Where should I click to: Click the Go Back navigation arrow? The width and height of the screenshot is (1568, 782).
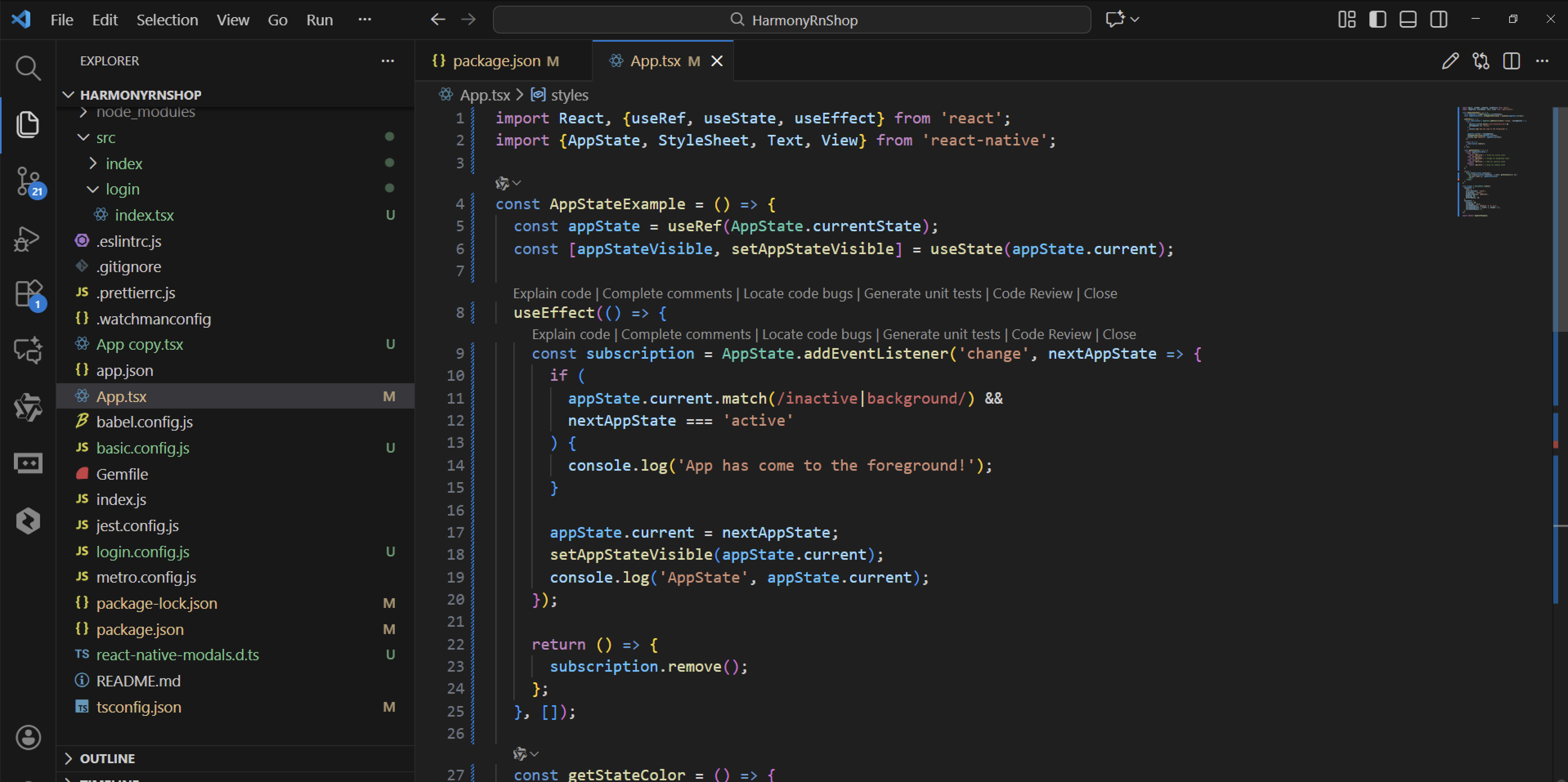pyautogui.click(x=438, y=20)
